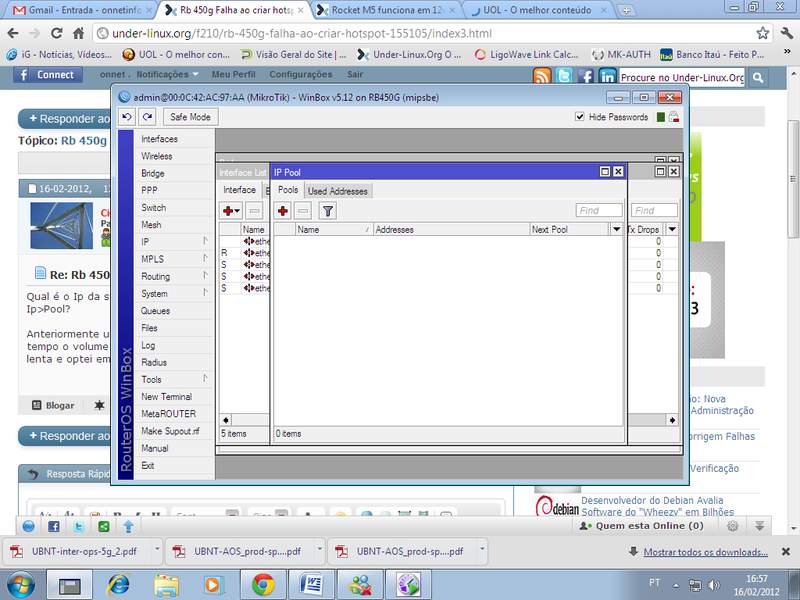Screen dimensions: 800x600
Task: Click Facebook share icon in bottom bar
Action: coord(54,527)
